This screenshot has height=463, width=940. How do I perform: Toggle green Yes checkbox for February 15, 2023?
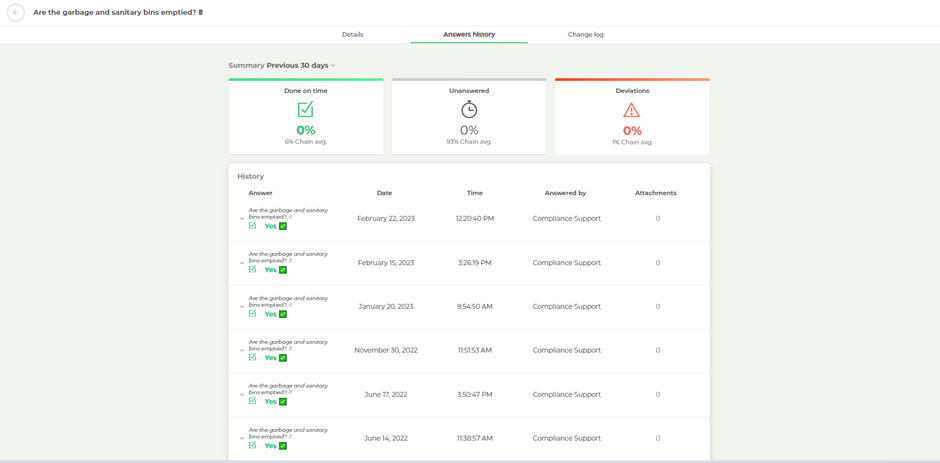(283, 270)
